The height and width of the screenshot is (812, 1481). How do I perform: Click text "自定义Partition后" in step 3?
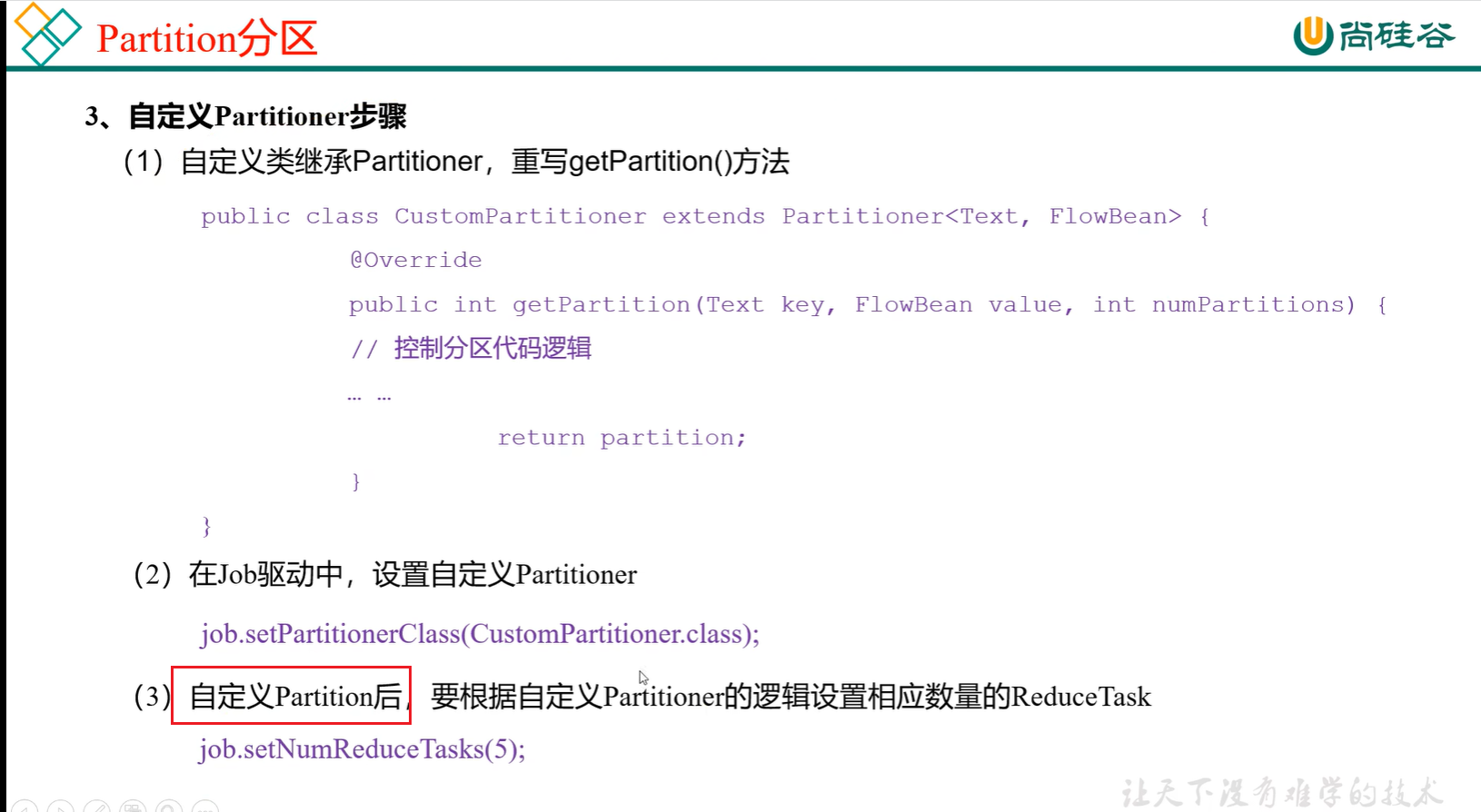(x=295, y=697)
